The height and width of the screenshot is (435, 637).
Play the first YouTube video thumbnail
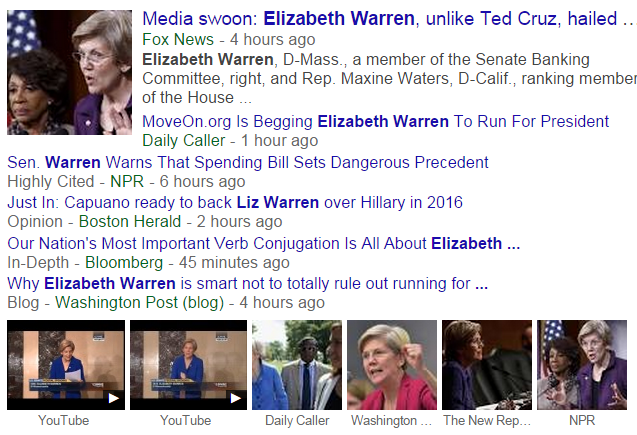(x=66, y=365)
